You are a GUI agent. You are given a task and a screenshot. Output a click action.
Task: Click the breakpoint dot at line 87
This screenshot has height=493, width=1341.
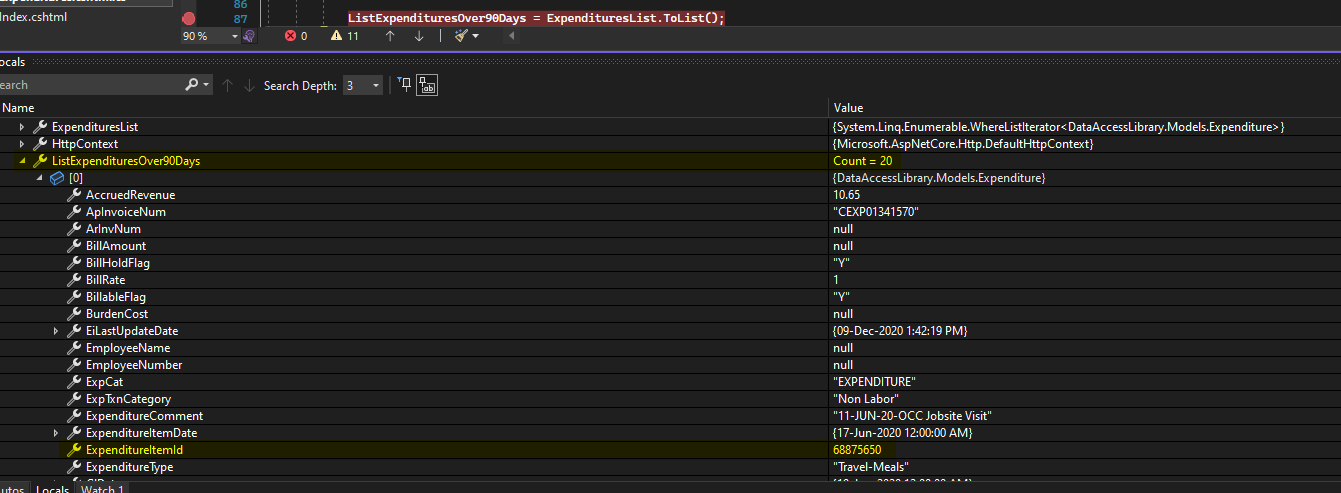[189, 18]
